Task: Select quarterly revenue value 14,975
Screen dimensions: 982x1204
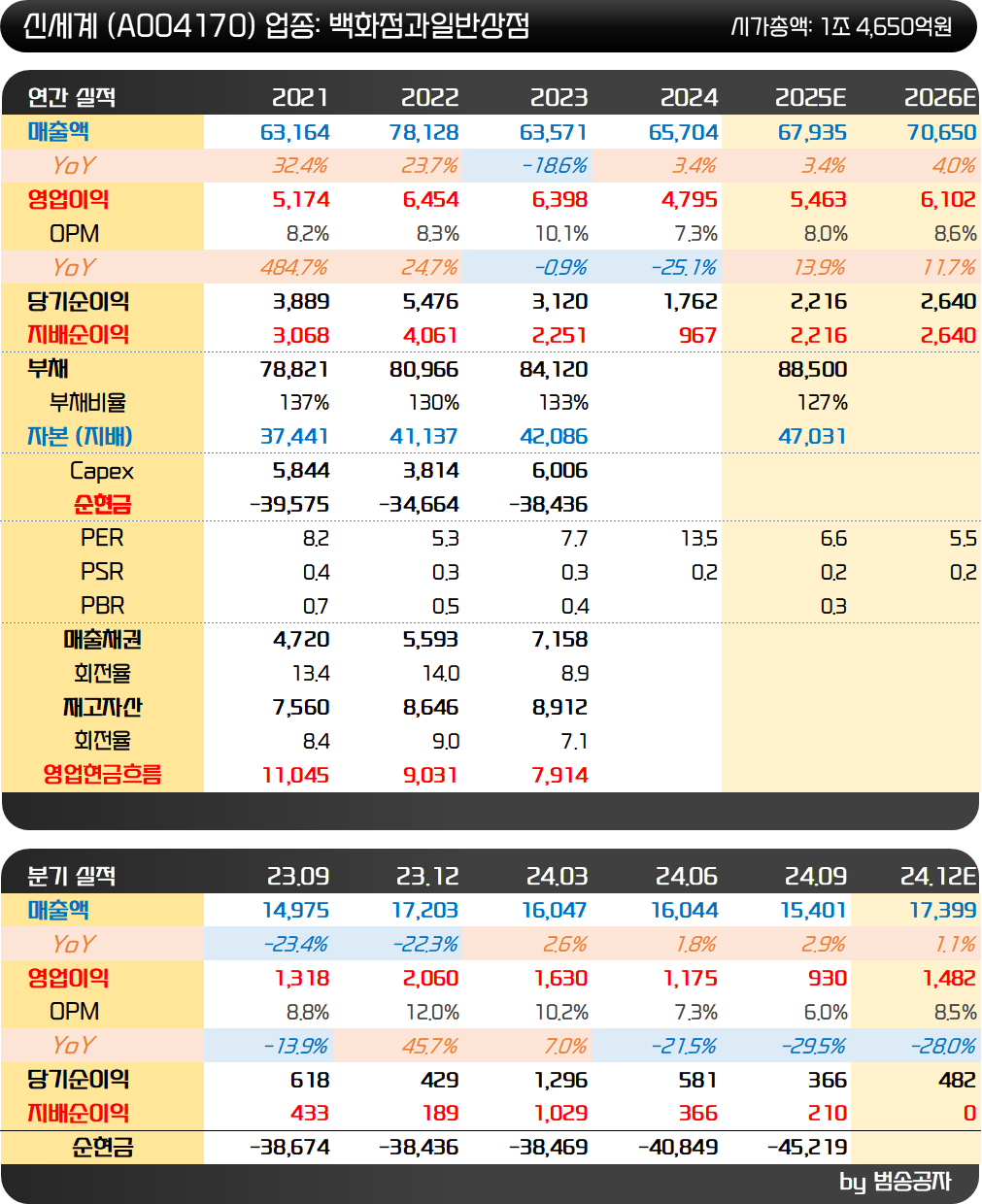Action: coord(296,911)
